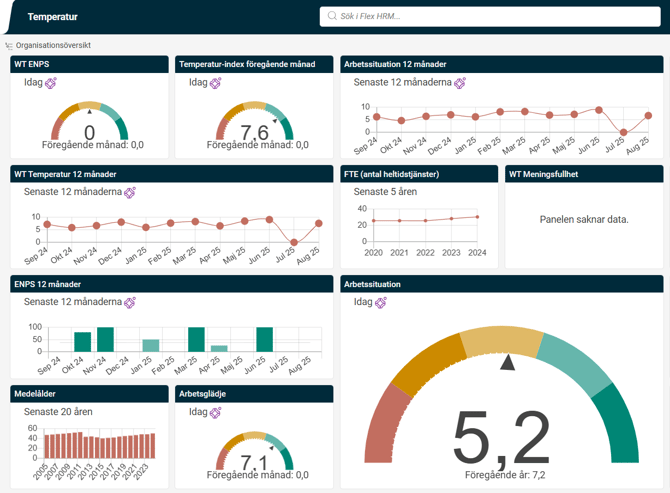Click the organisation tree icon beside Organisationsöversikt

click(x=9, y=45)
